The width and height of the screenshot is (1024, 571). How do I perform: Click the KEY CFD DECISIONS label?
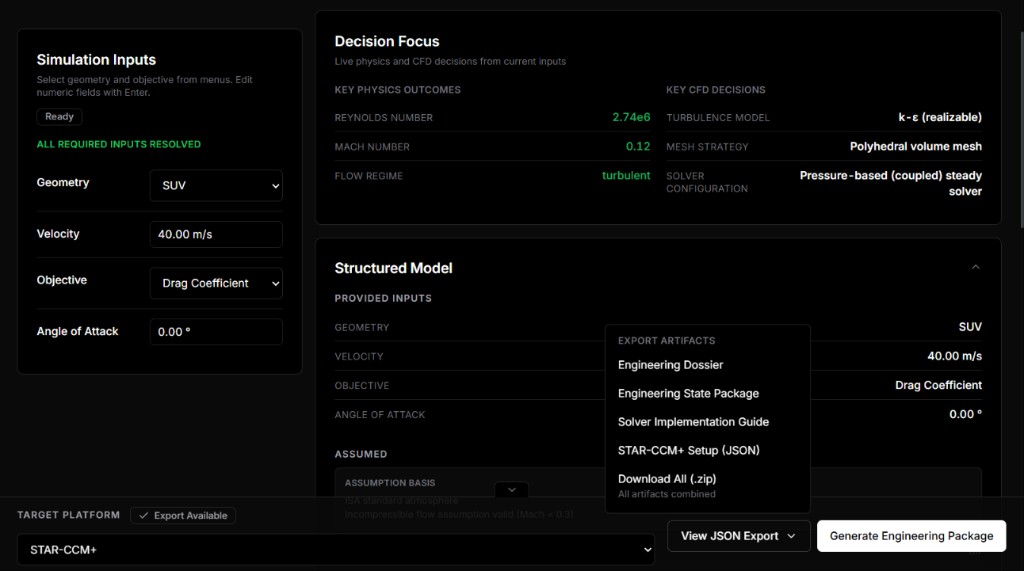tap(716, 90)
